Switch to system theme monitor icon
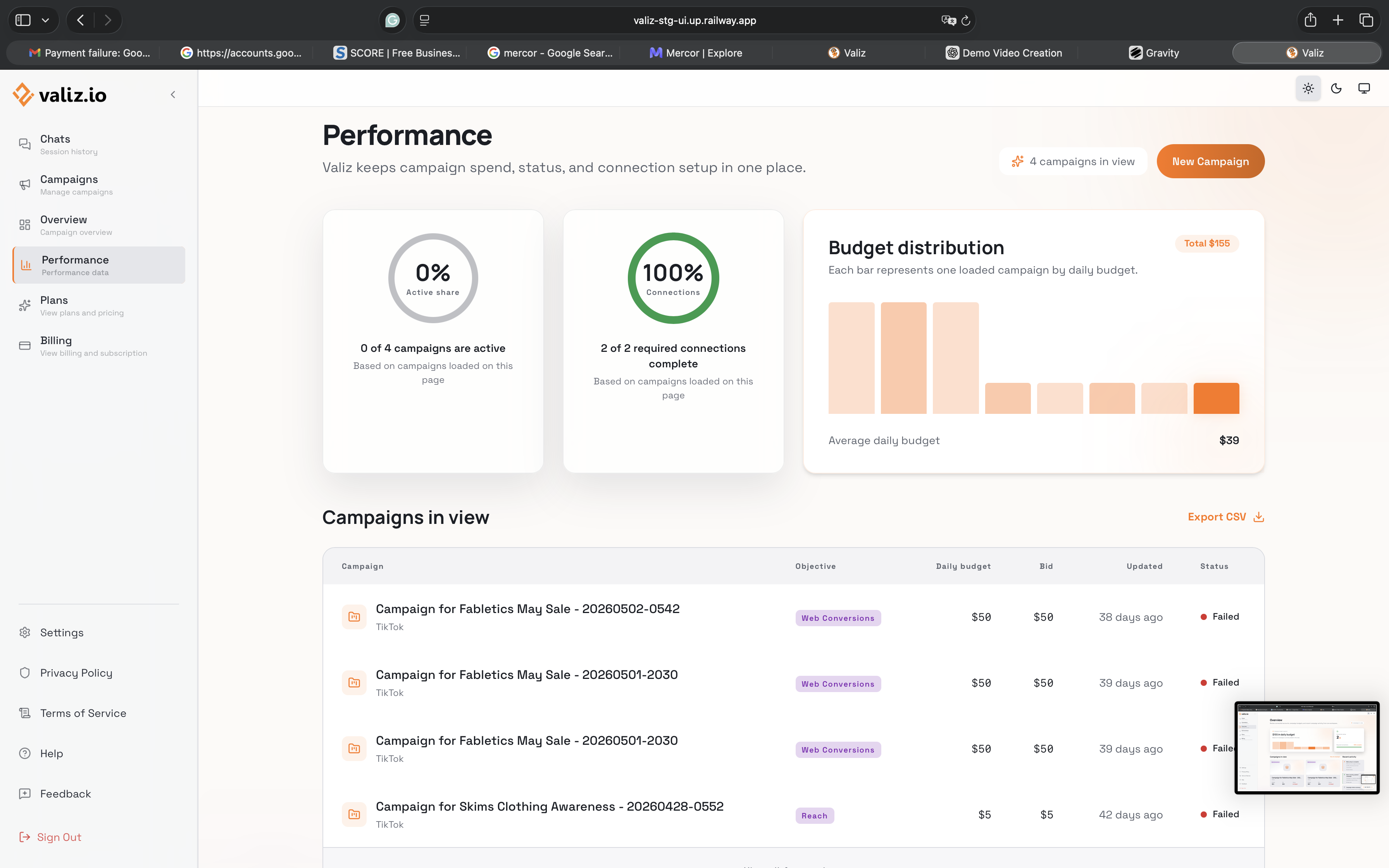The width and height of the screenshot is (1389, 868). click(x=1364, y=88)
